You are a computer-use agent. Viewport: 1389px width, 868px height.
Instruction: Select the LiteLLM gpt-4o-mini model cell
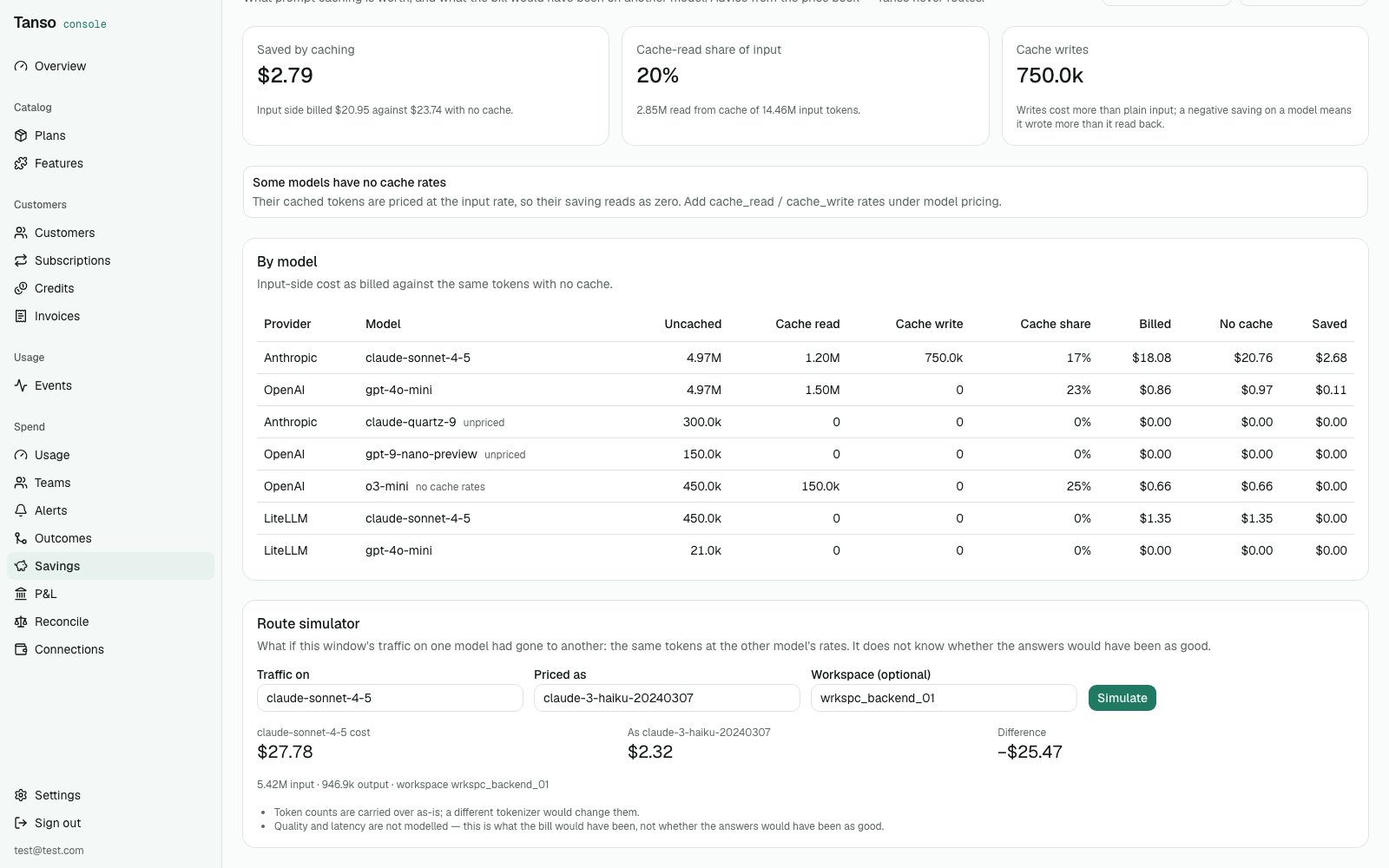398,550
